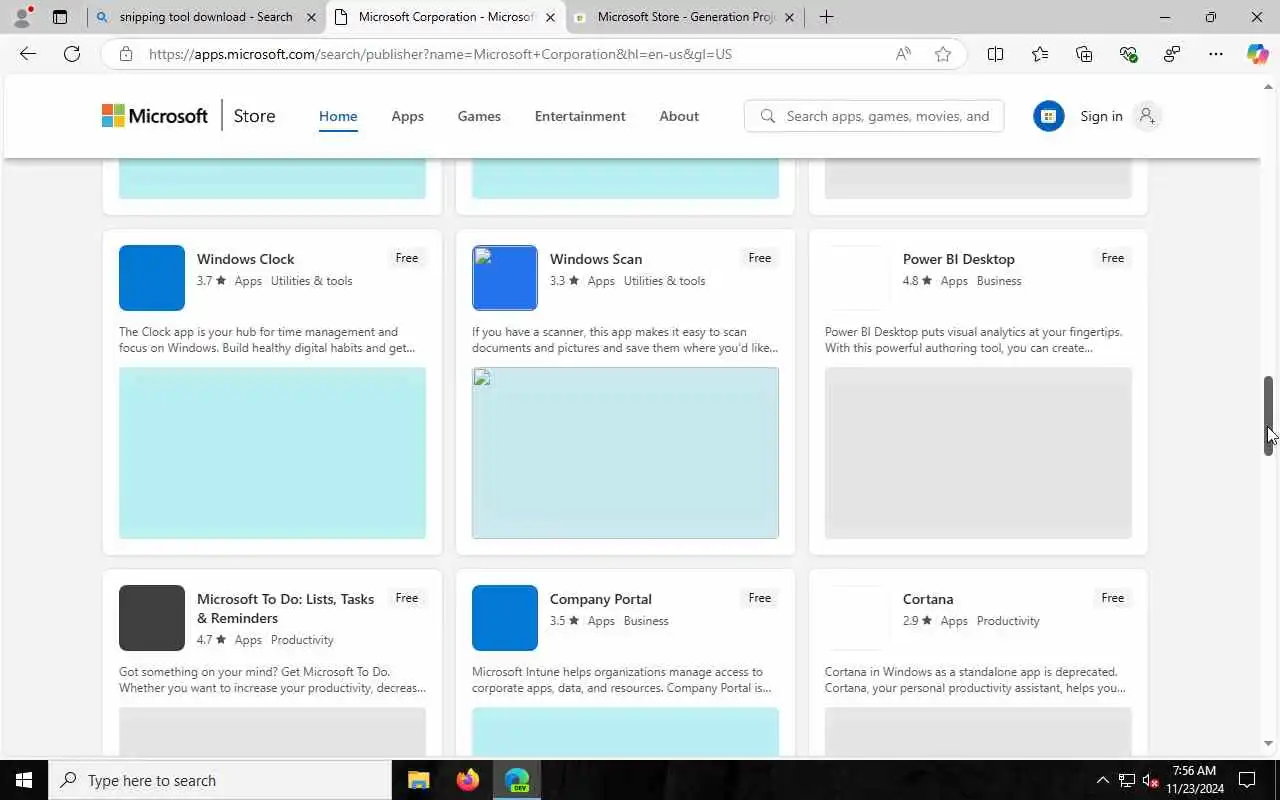Toggle Split screen icon in toolbar

point(995,54)
